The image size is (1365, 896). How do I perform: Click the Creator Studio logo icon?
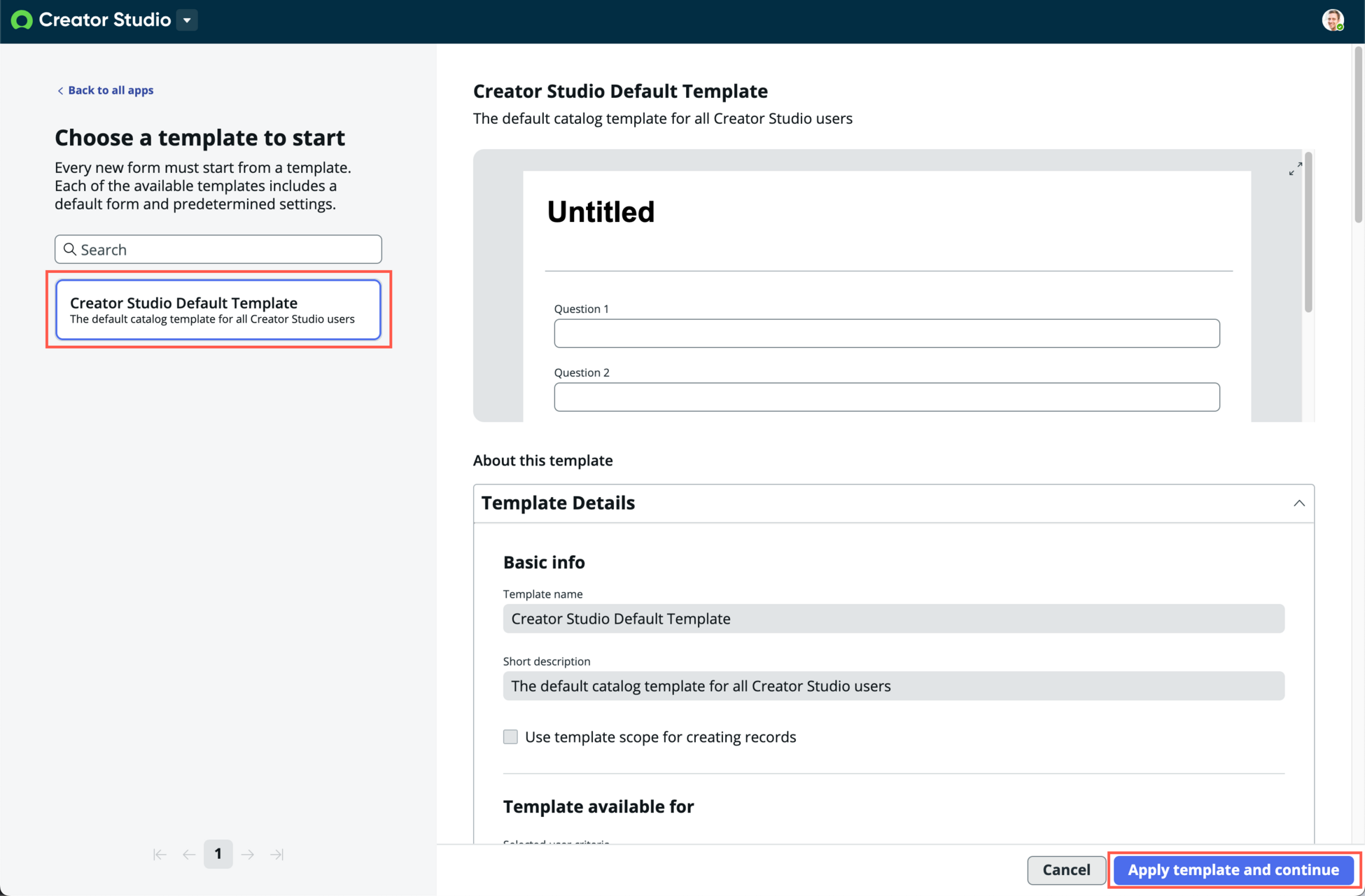pyautogui.click(x=22, y=20)
